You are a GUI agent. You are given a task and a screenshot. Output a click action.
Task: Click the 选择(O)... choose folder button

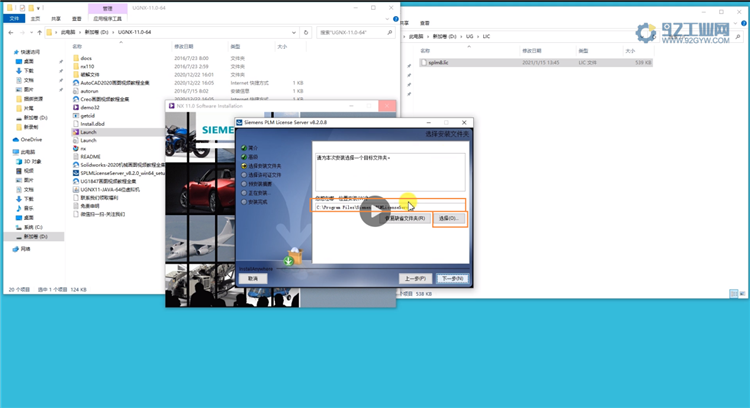click(x=449, y=219)
